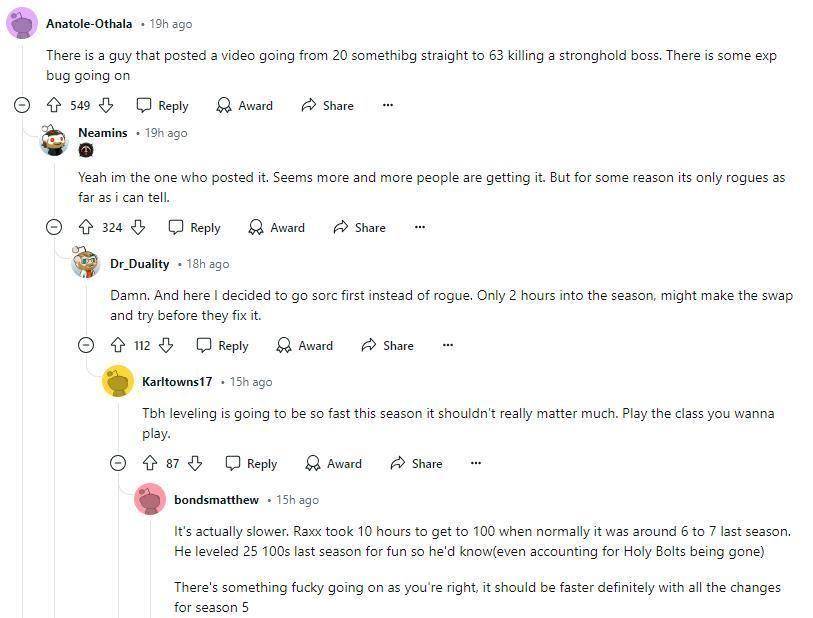
Task: Open more options on Karltowns17's comment
Action: (x=476, y=463)
